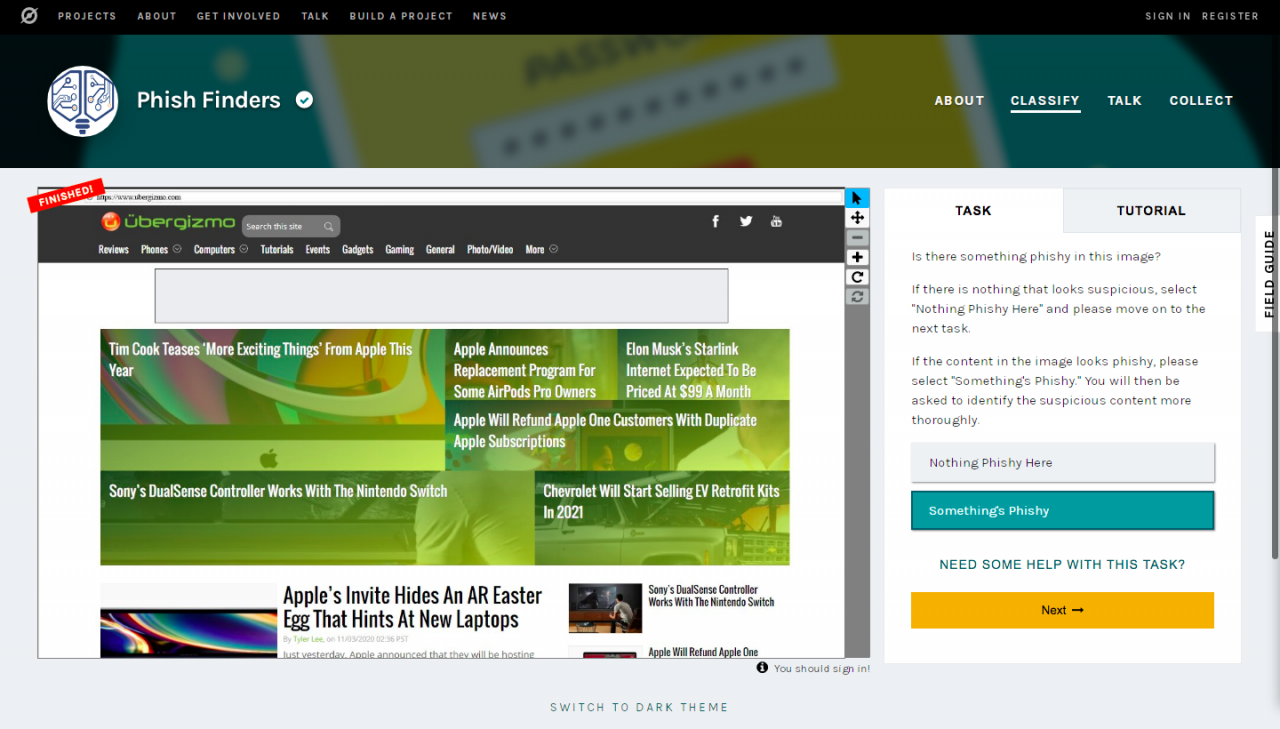Image resolution: width=1280 pixels, height=729 pixels.
Task: Click the YouTube icon in the Ubergizmo header
Action: pyautogui.click(x=776, y=221)
